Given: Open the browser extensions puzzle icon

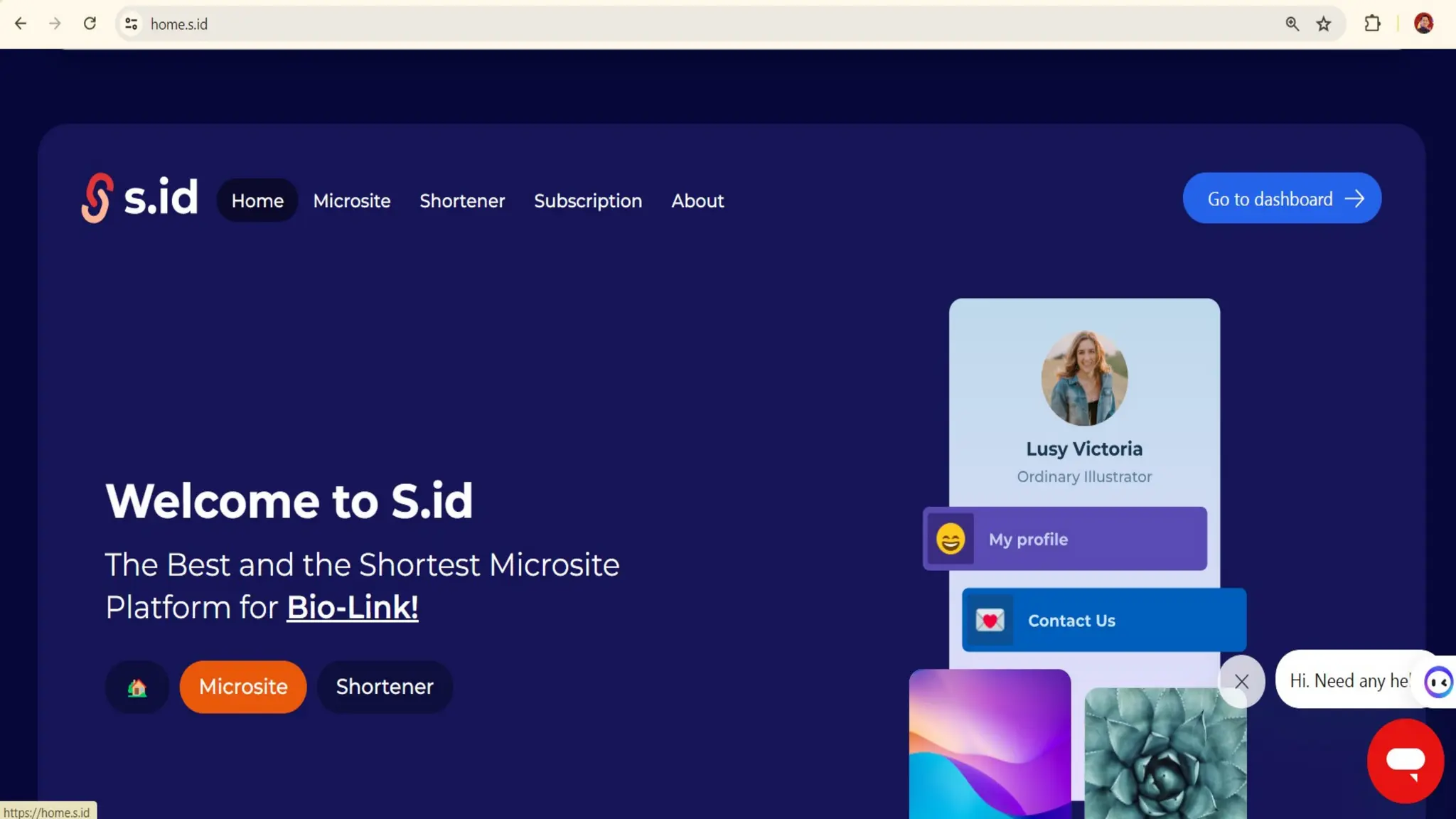Looking at the screenshot, I should click(x=1372, y=23).
